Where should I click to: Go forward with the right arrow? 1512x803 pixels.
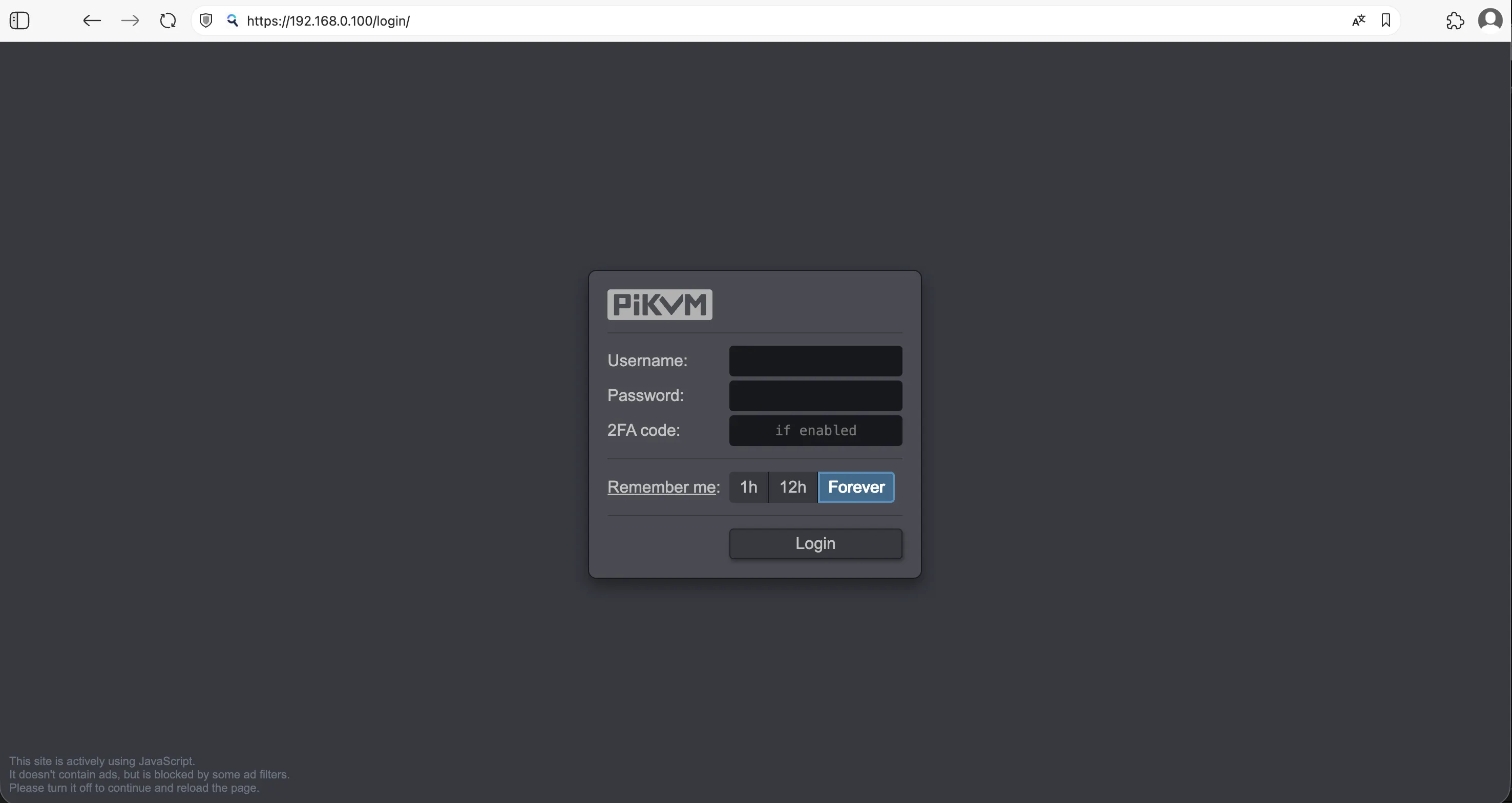coord(130,20)
